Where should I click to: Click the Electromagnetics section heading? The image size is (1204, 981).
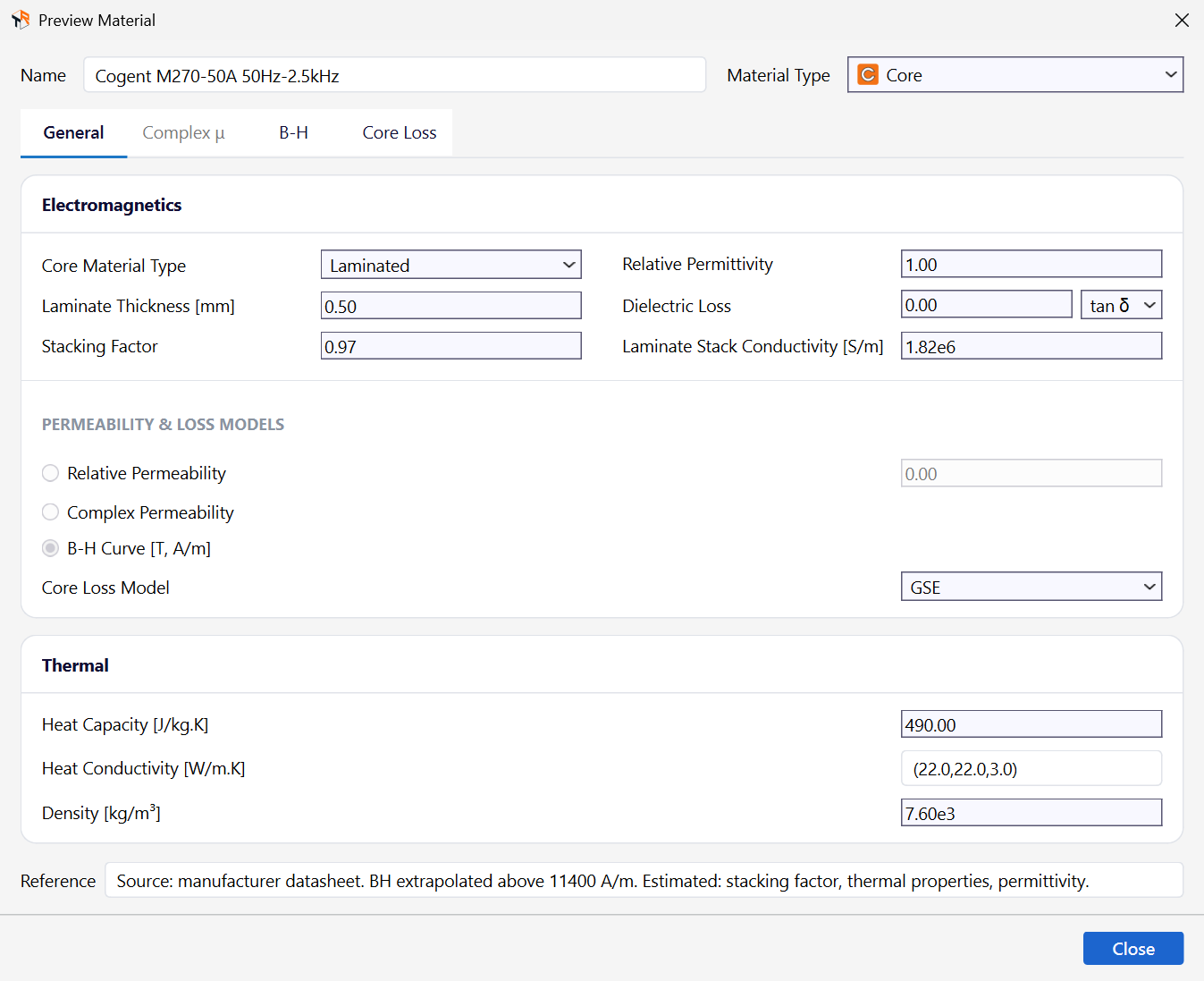112,205
